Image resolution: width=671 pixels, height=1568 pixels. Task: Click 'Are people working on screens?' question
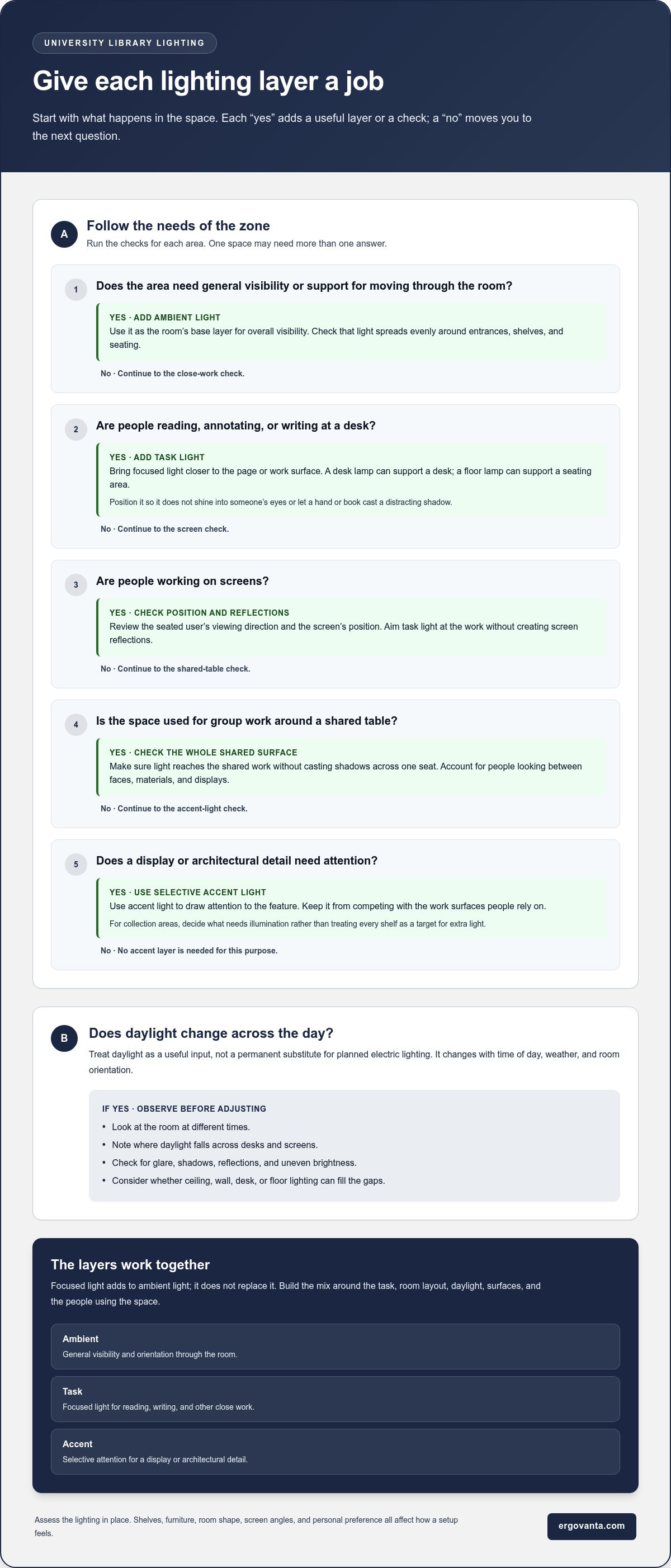pos(182,582)
